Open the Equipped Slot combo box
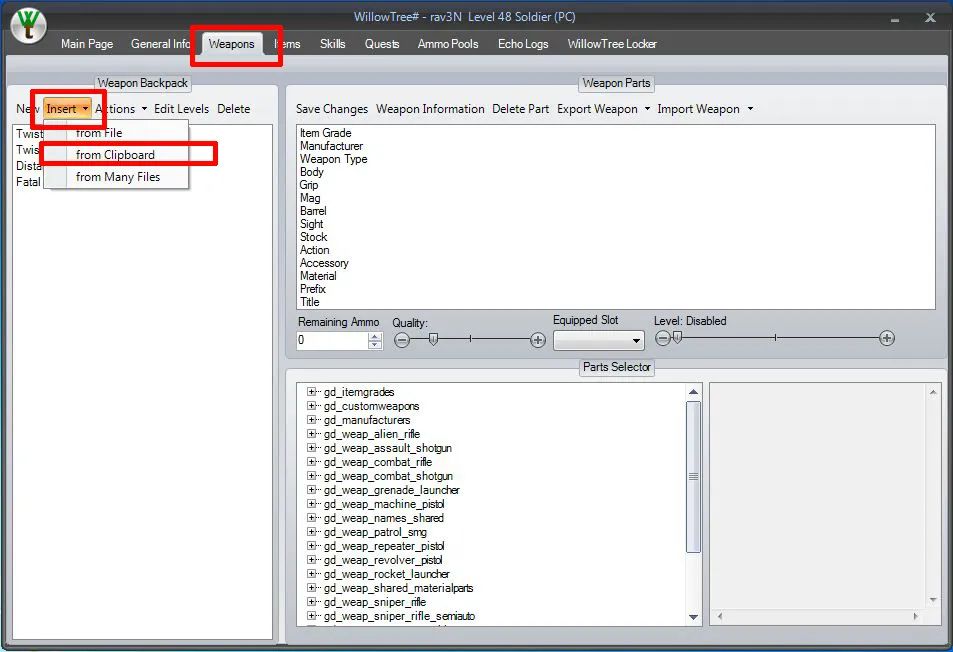The width and height of the screenshot is (953, 652). coord(598,341)
